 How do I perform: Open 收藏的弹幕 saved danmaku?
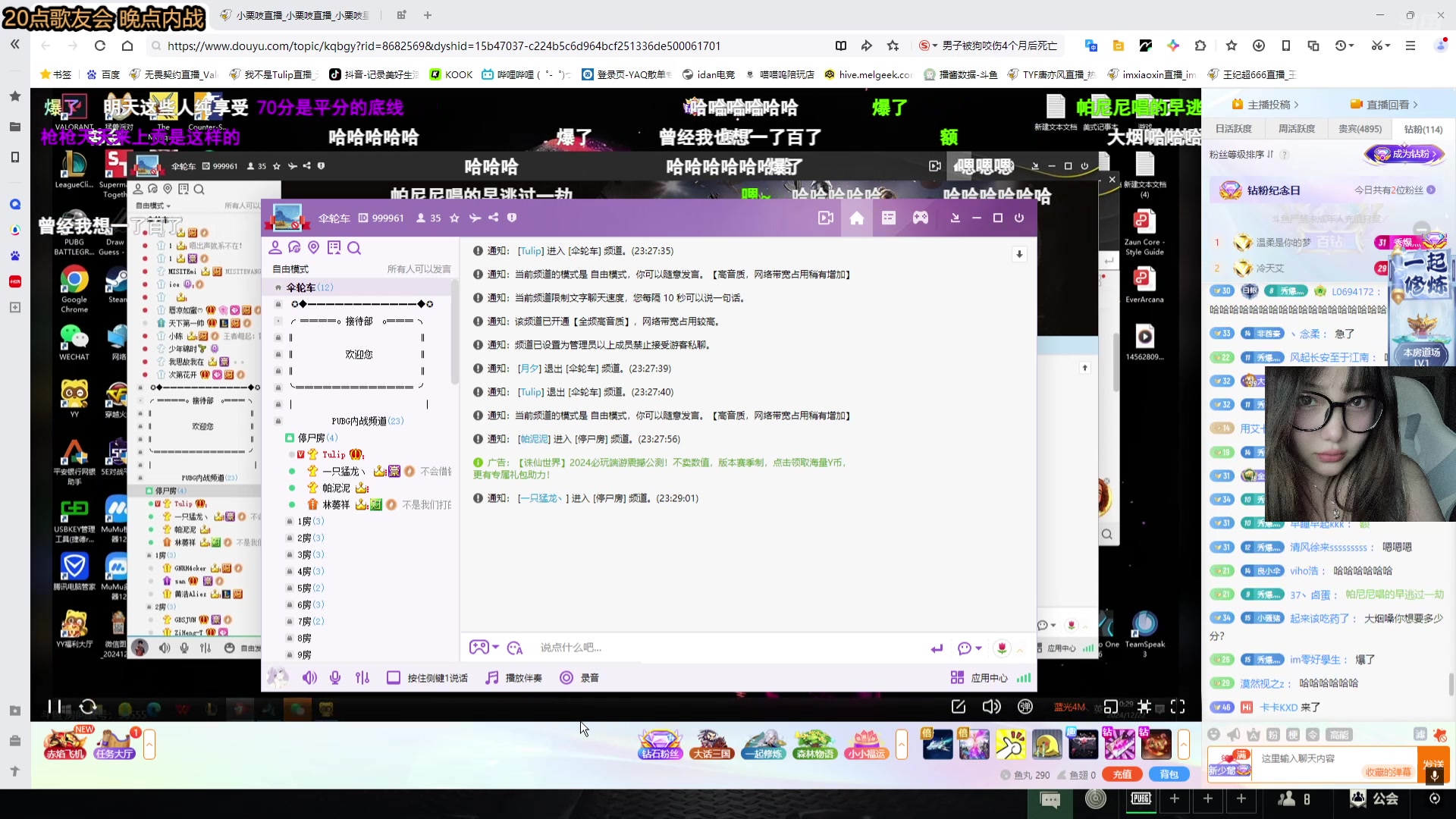pos(1388,772)
